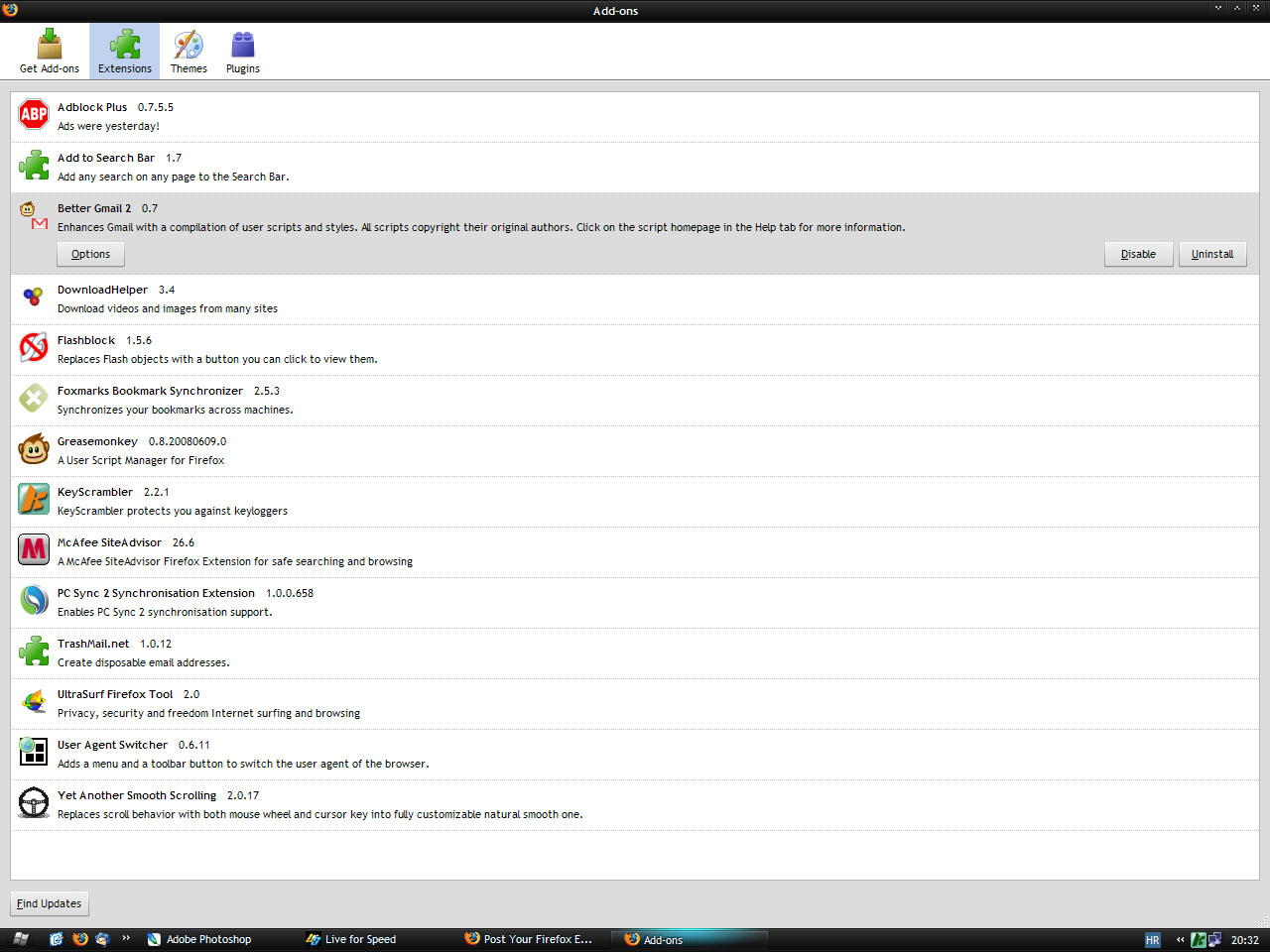Click the Add-ons taskbar button
The height and width of the screenshot is (952, 1270).
[689, 939]
